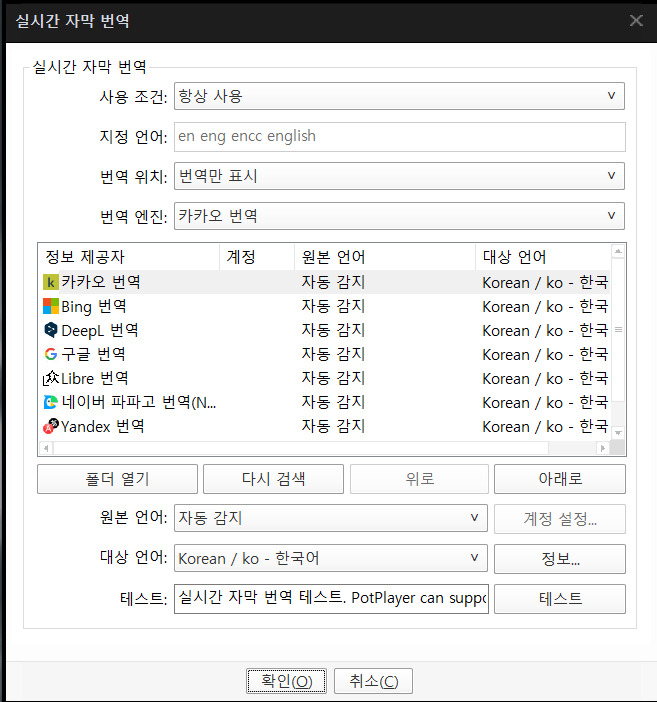Viewport: 657px width, 702px height.
Task: Click 자동 감지 cell in Yandex 번역 row
Action: 333,426
